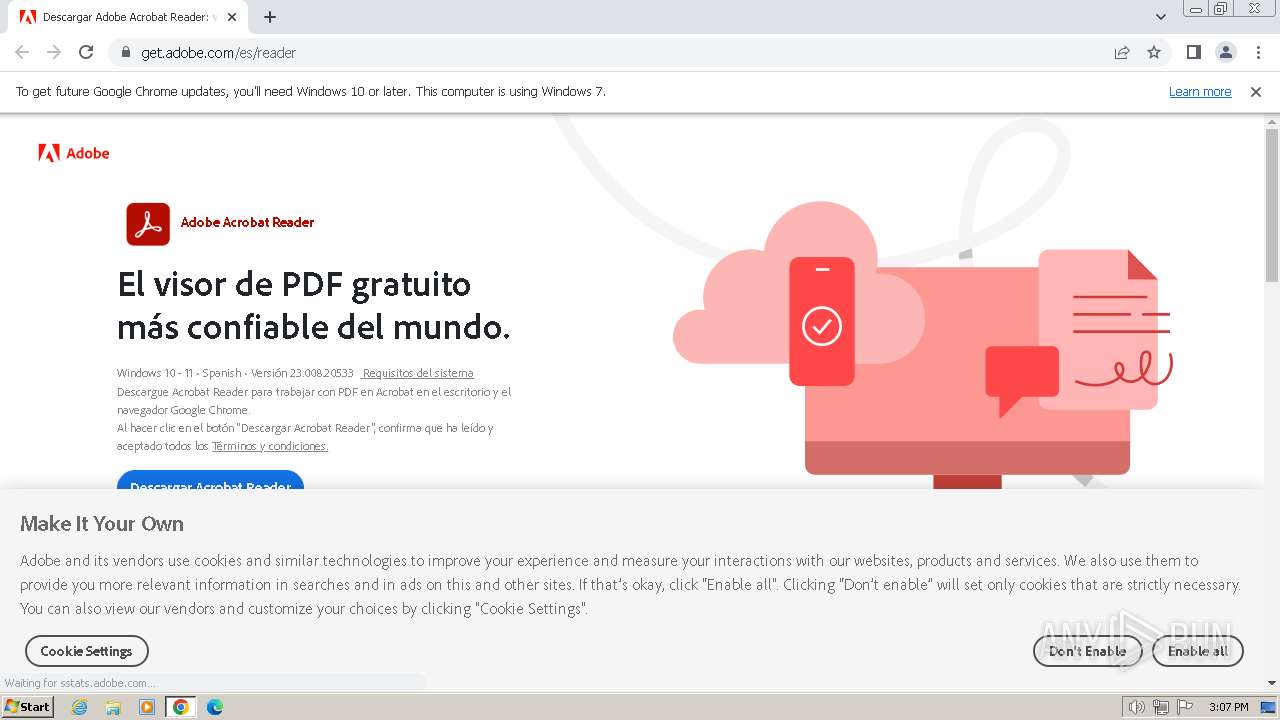Open Microsoft Edge from the taskbar
This screenshot has width=1280, height=720.
pos(215,707)
